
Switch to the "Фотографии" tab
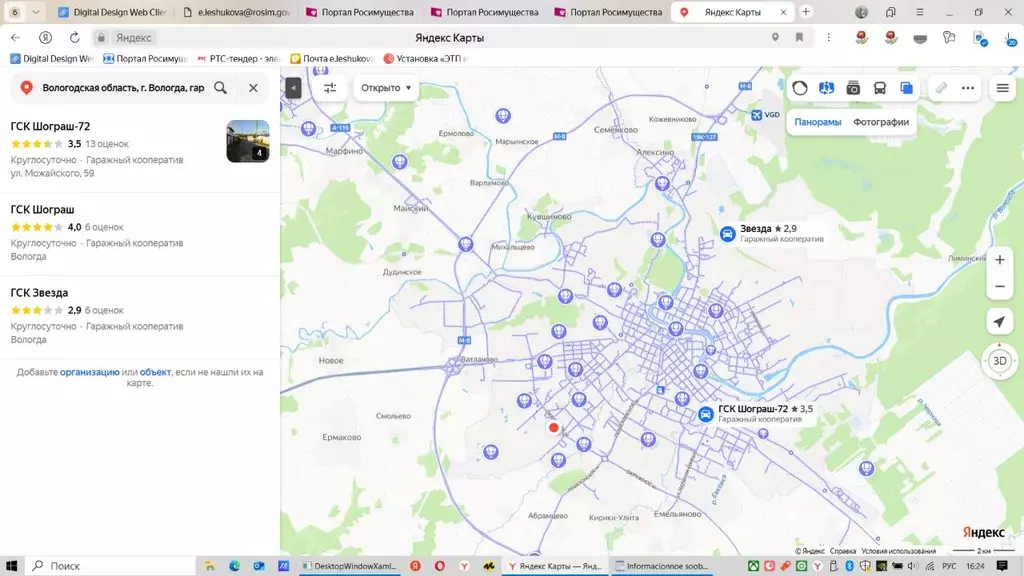(x=881, y=122)
